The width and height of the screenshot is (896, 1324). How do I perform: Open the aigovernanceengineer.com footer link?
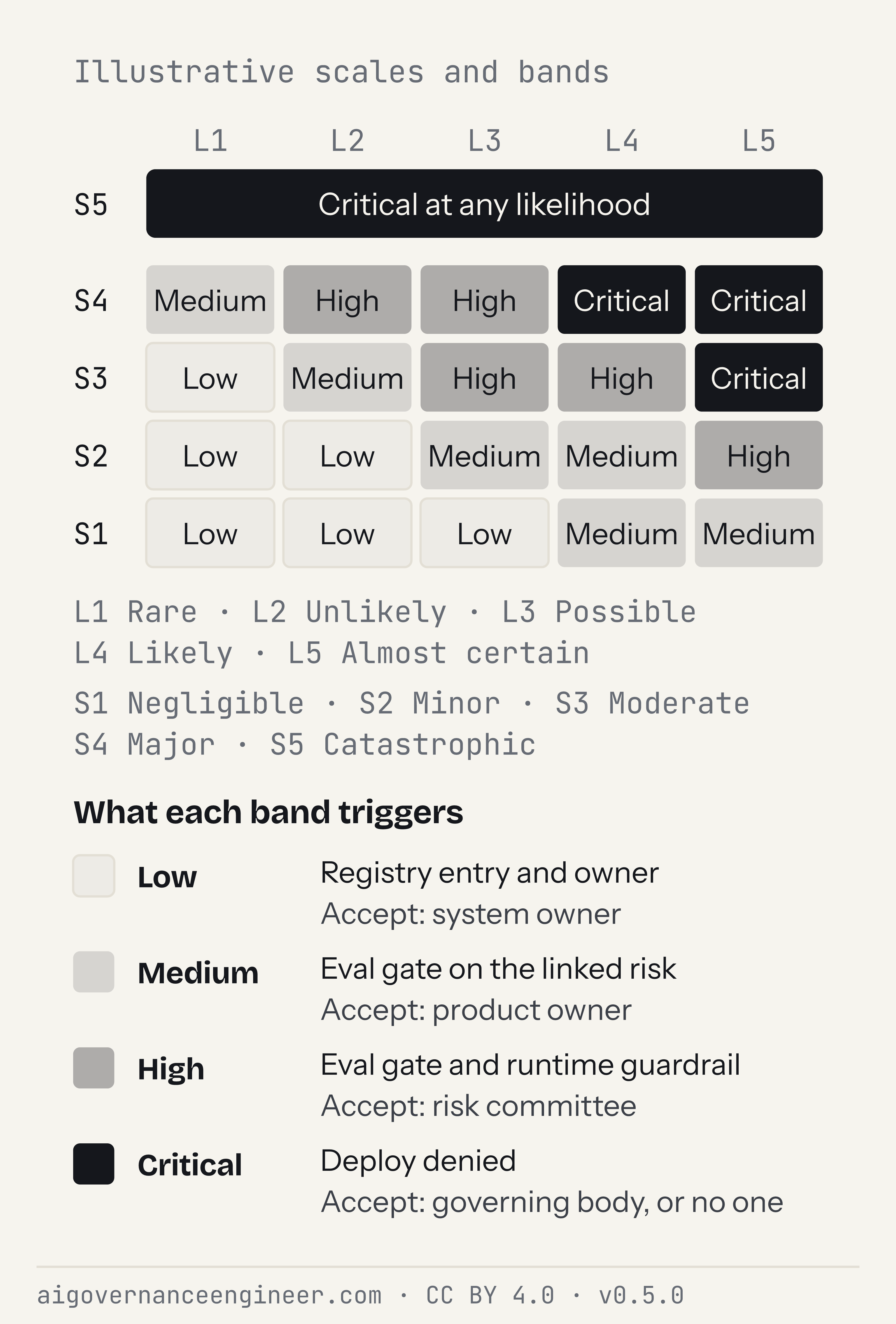coord(209,1295)
